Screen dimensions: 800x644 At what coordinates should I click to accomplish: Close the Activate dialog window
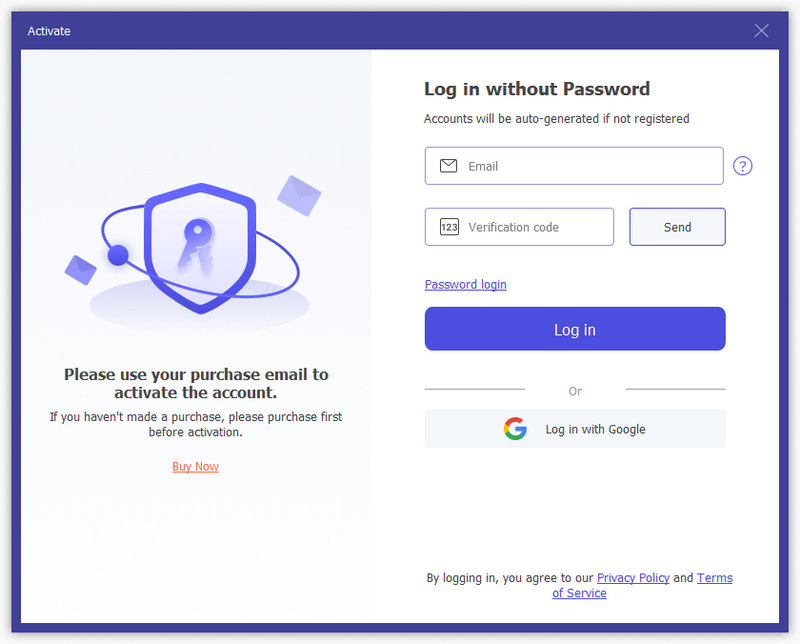[761, 31]
